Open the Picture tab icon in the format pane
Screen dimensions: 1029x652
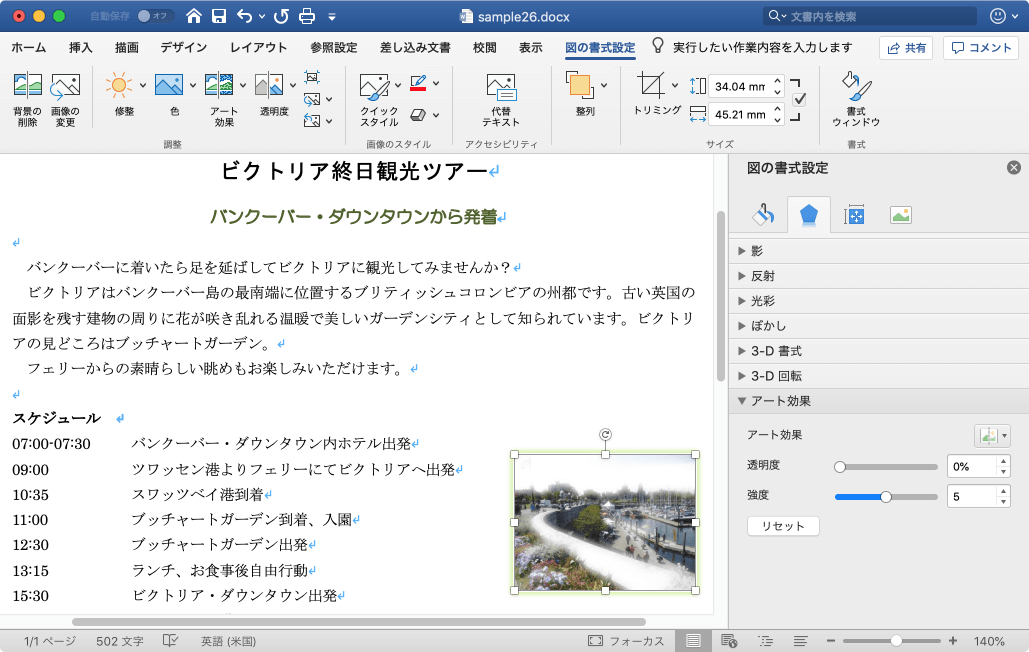point(900,214)
